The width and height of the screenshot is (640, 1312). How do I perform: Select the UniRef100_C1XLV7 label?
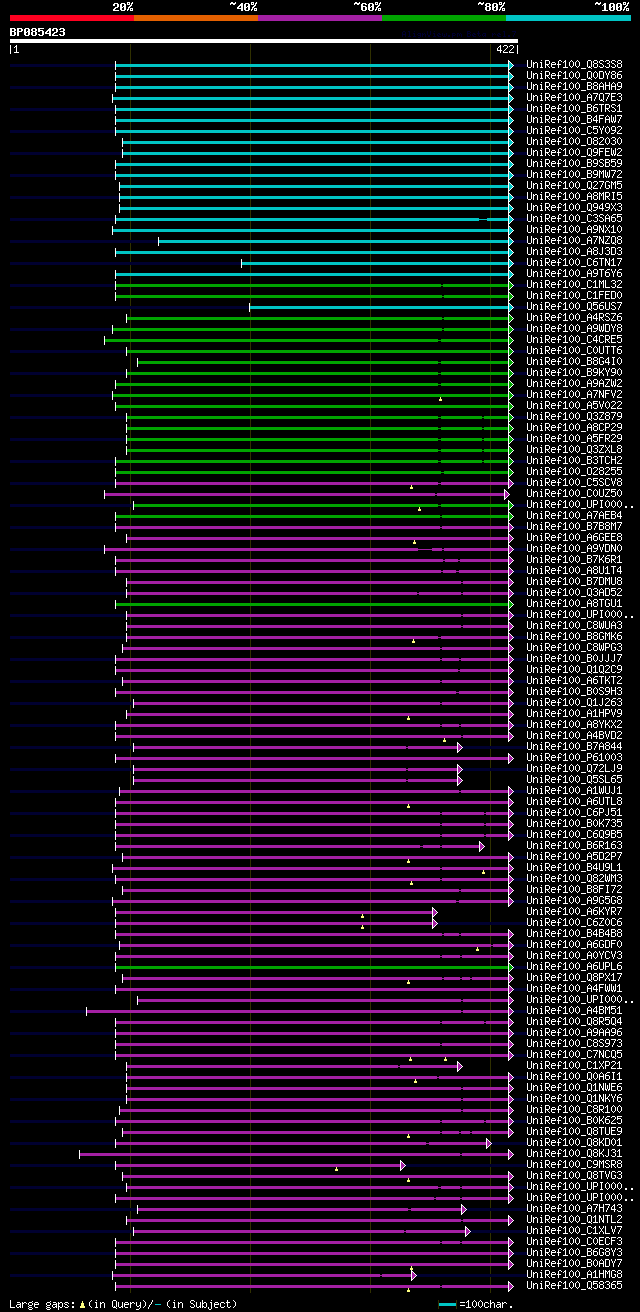pos(574,1230)
